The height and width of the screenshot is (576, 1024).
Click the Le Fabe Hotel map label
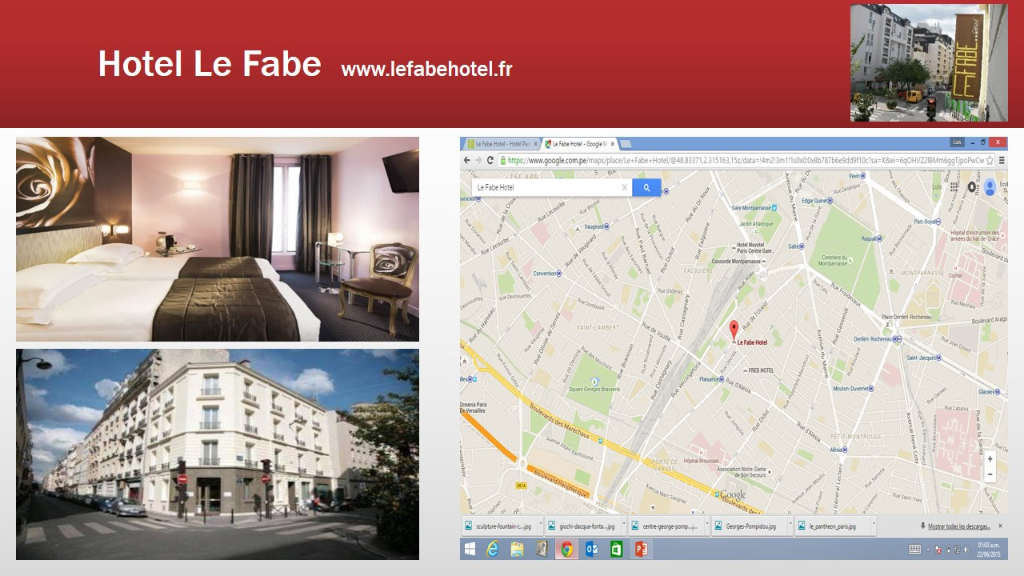pyautogui.click(x=752, y=342)
